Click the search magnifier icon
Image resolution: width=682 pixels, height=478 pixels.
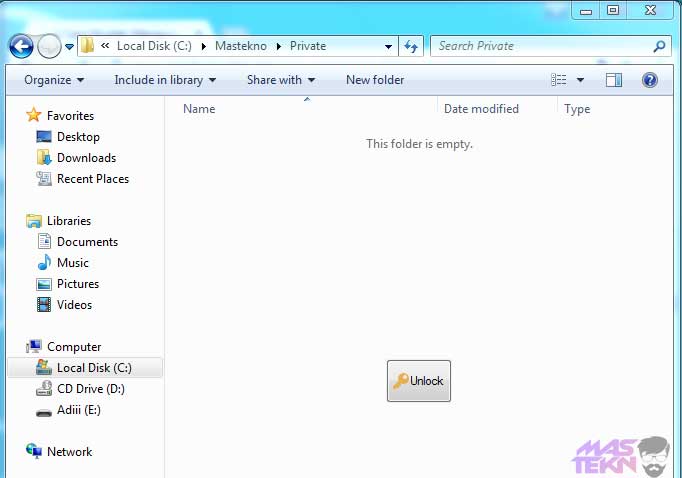(x=659, y=46)
